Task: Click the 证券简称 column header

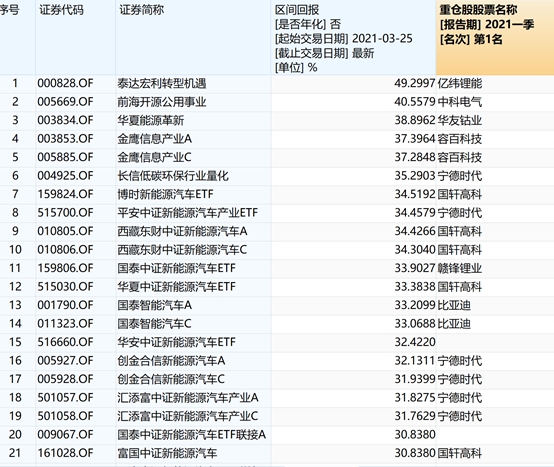Action: click(142, 10)
